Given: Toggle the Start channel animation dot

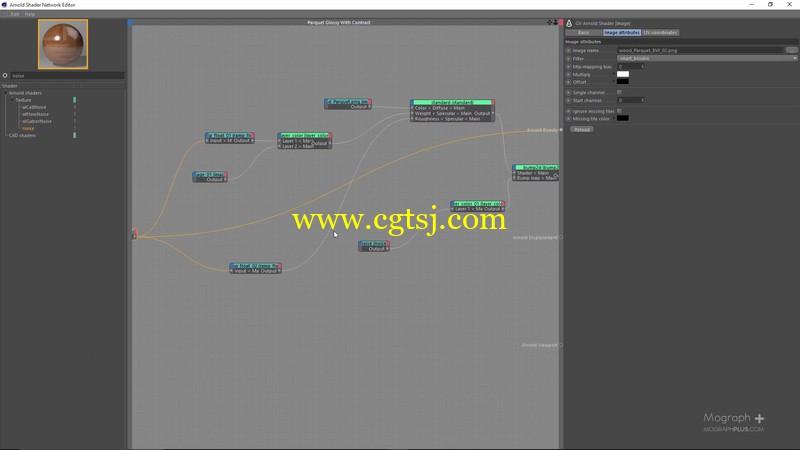Looking at the screenshot, I should coord(568,101).
